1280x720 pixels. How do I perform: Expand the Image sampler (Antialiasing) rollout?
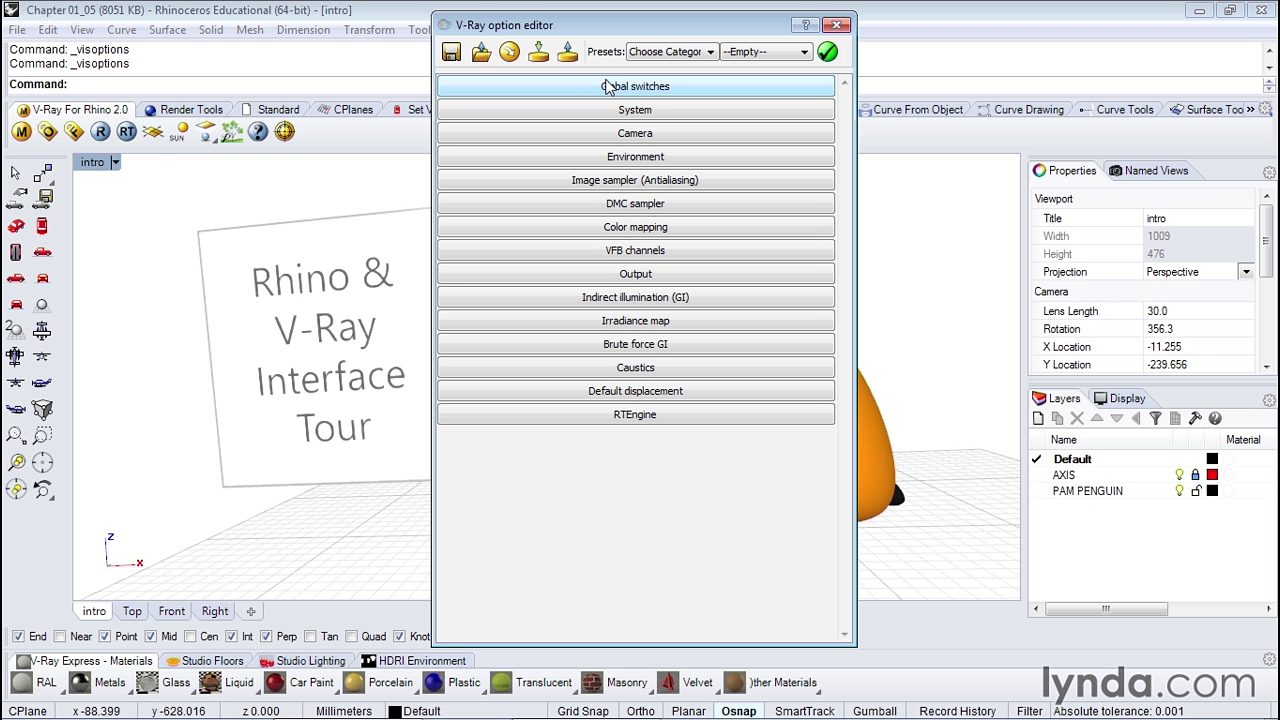(x=635, y=180)
